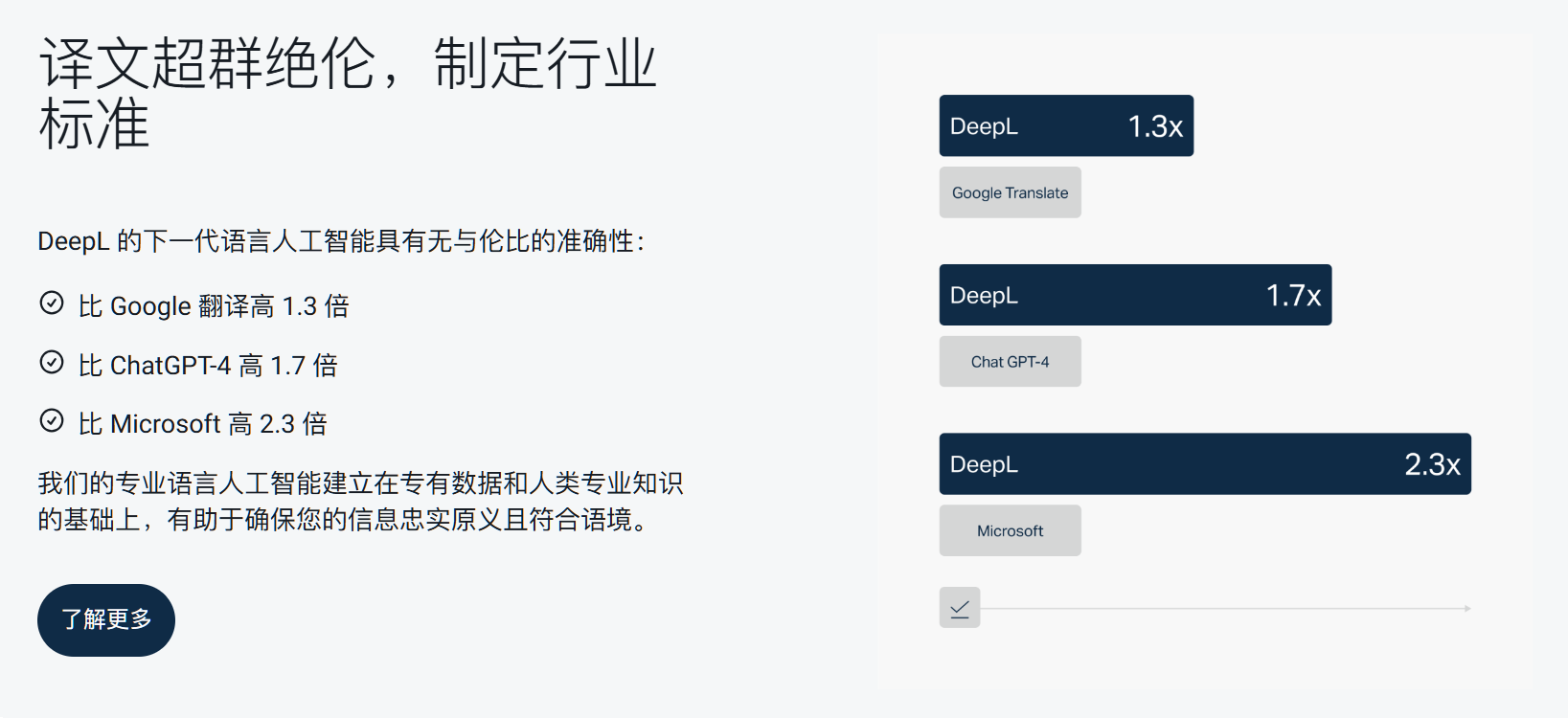Click the 了解更多 button

pos(106,620)
